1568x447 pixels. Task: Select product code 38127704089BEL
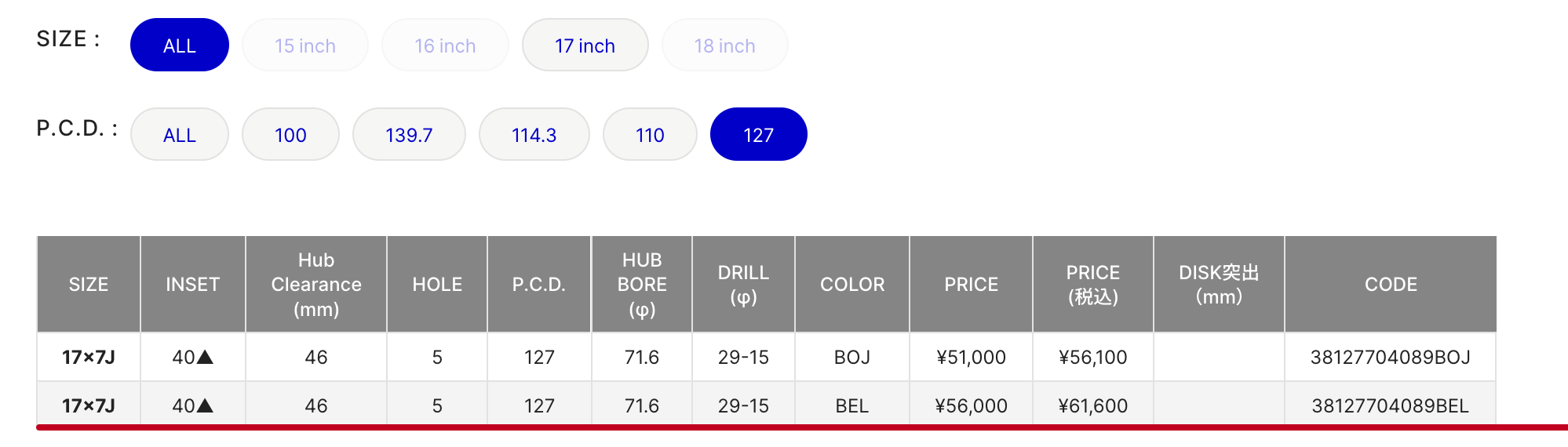point(1391,406)
